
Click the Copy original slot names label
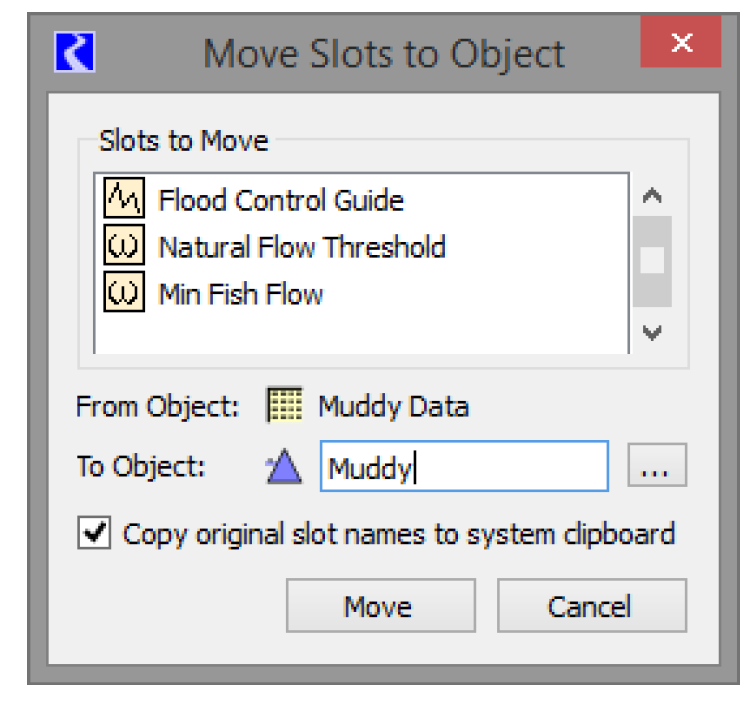click(x=398, y=534)
